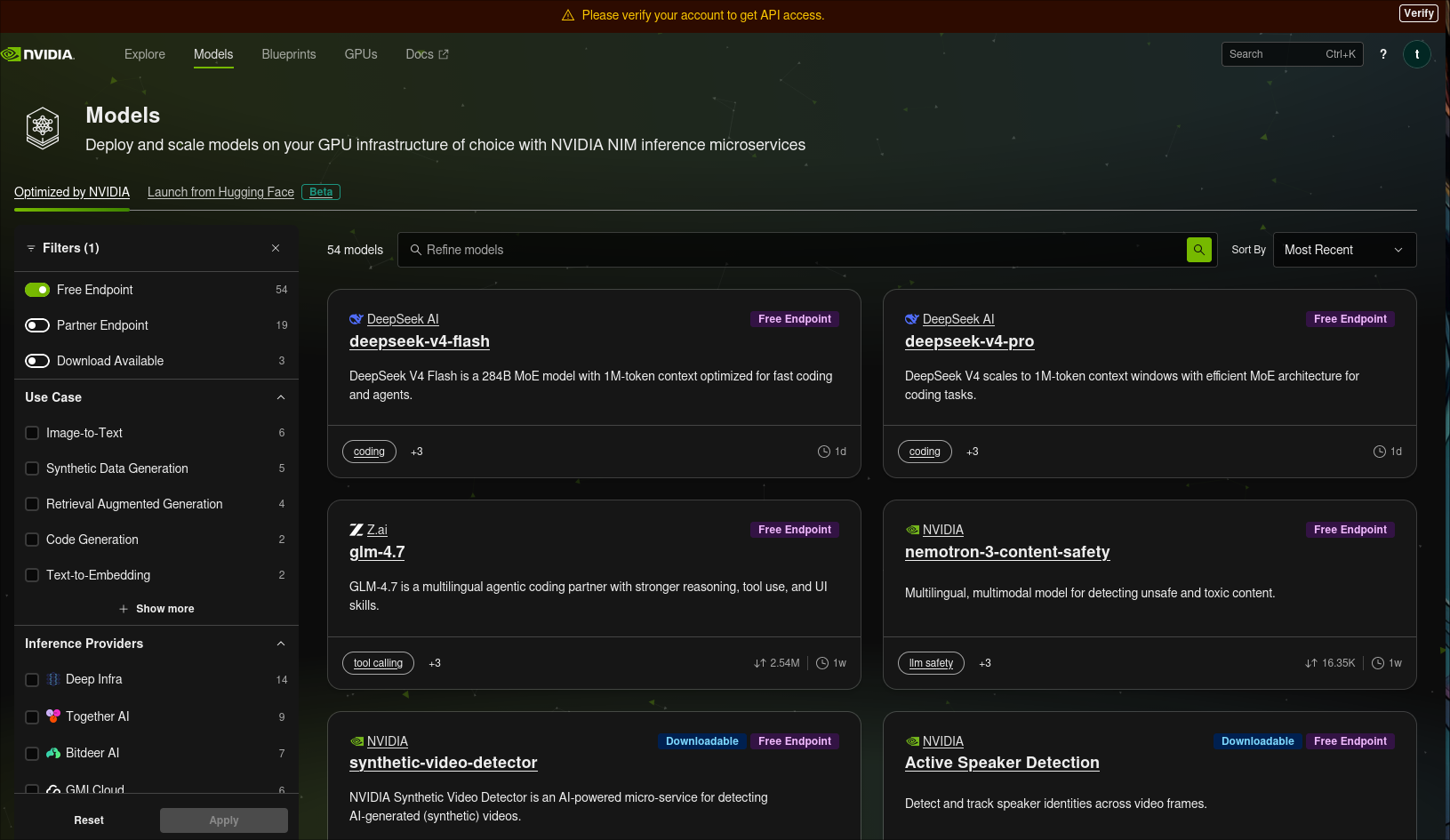1450x840 pixels.
Task: Enable the Partner Endpoint toggle
Action: coord(37,325)
